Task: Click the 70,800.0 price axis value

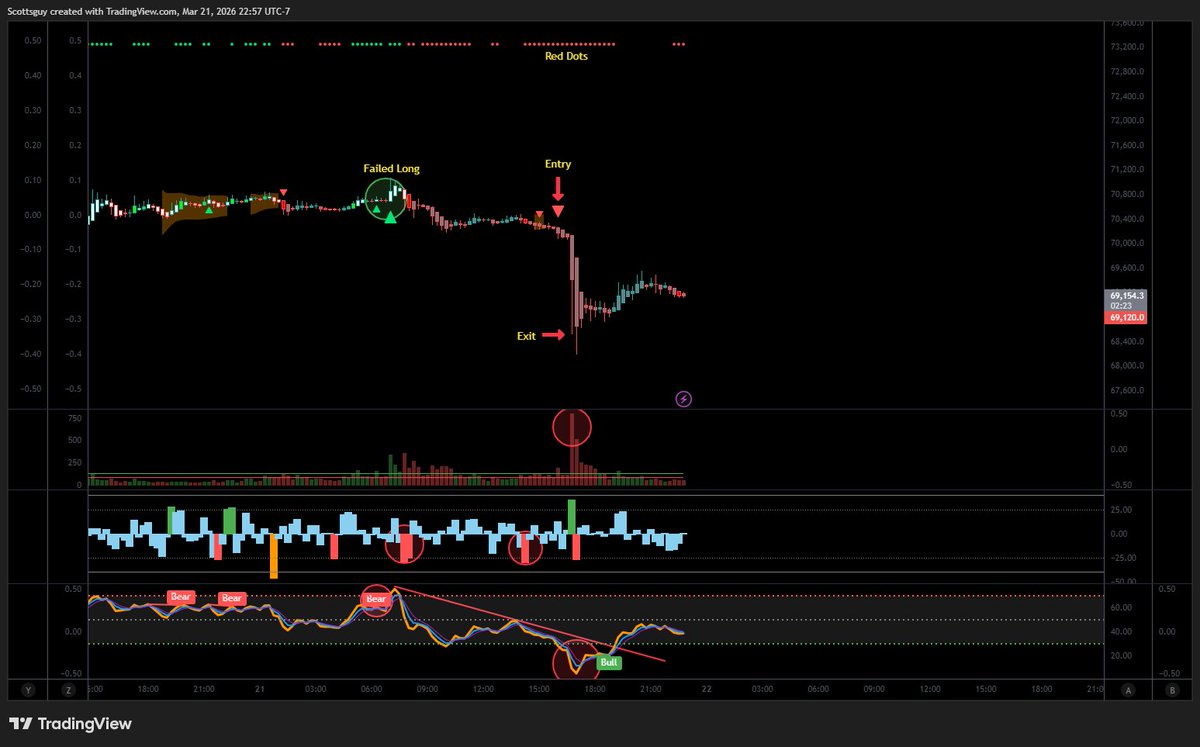Action: tap(1127, 195)
